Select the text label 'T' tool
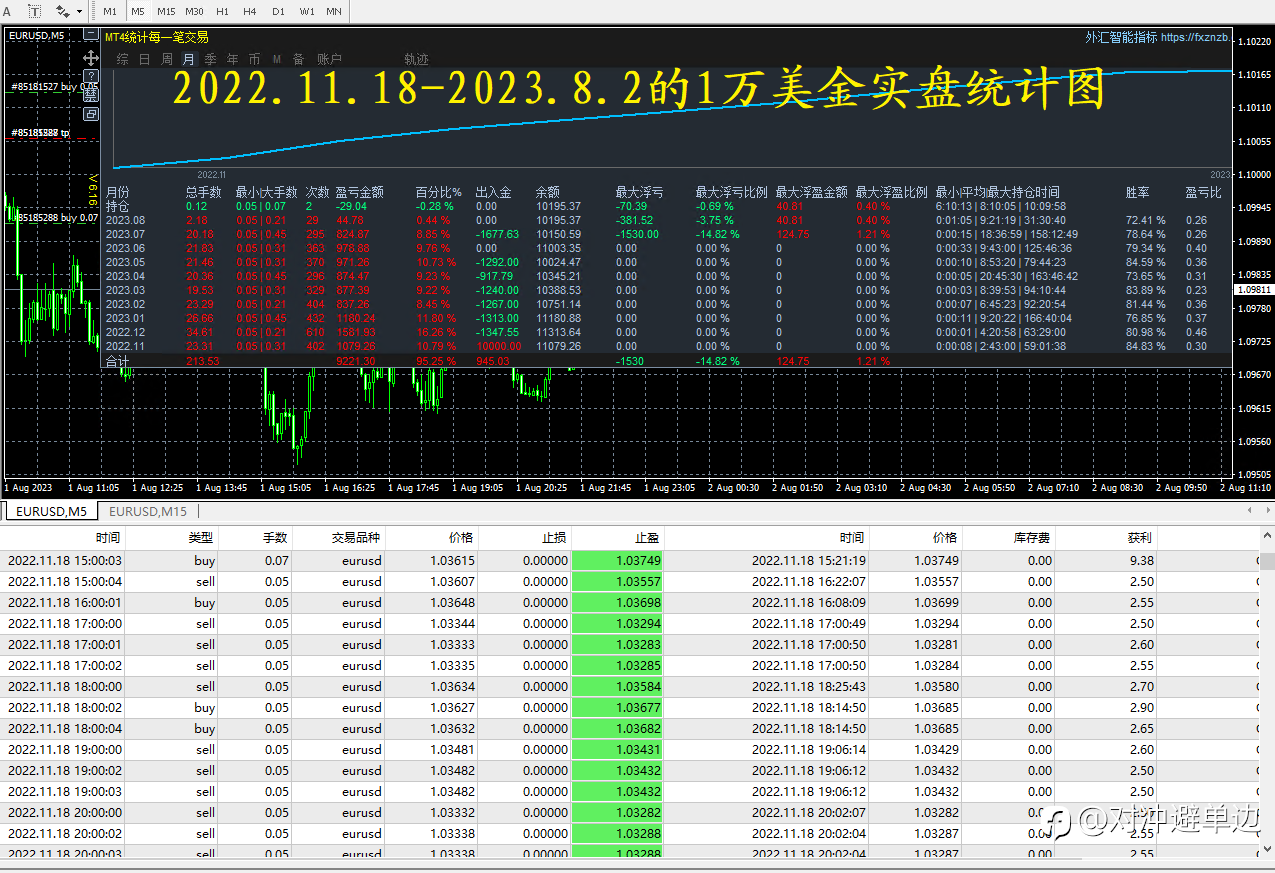The image size is (1275, 873). coord(34,11)
